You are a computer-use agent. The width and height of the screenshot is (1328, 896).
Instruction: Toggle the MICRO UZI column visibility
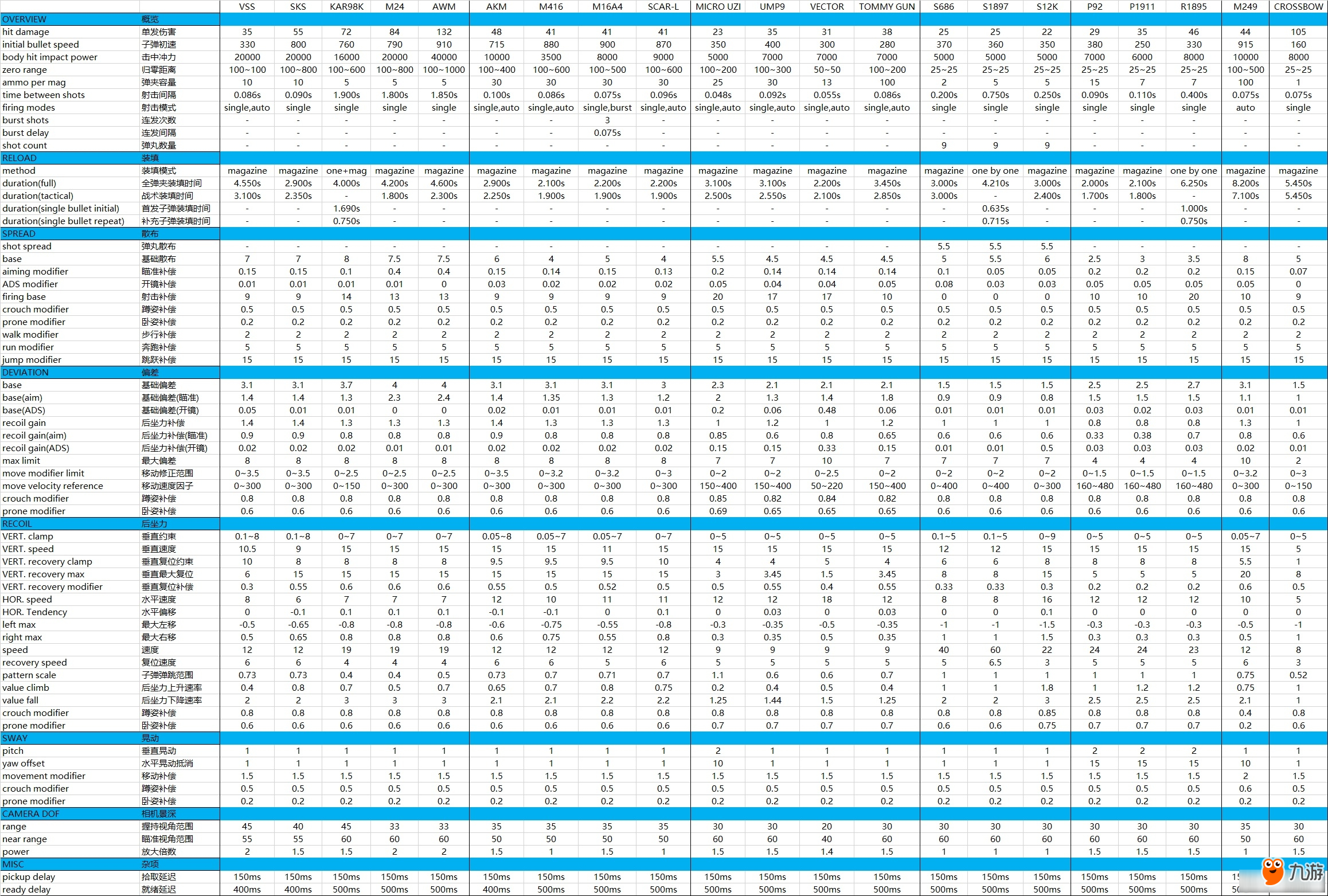720,7
